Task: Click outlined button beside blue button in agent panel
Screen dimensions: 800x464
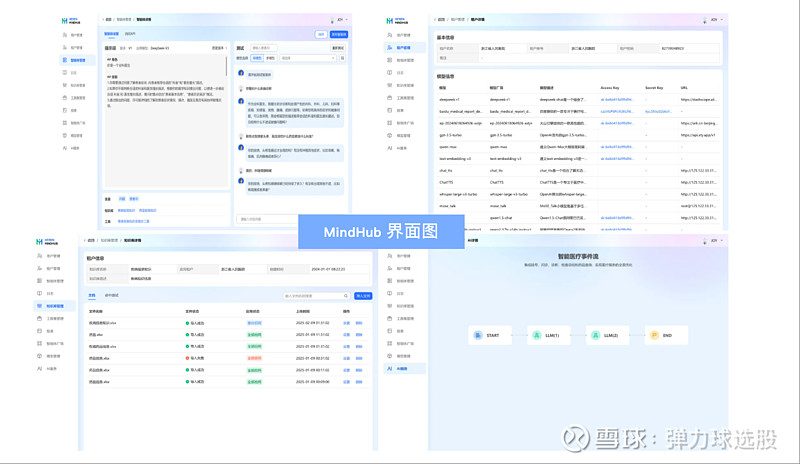Action: coord(321,34)
